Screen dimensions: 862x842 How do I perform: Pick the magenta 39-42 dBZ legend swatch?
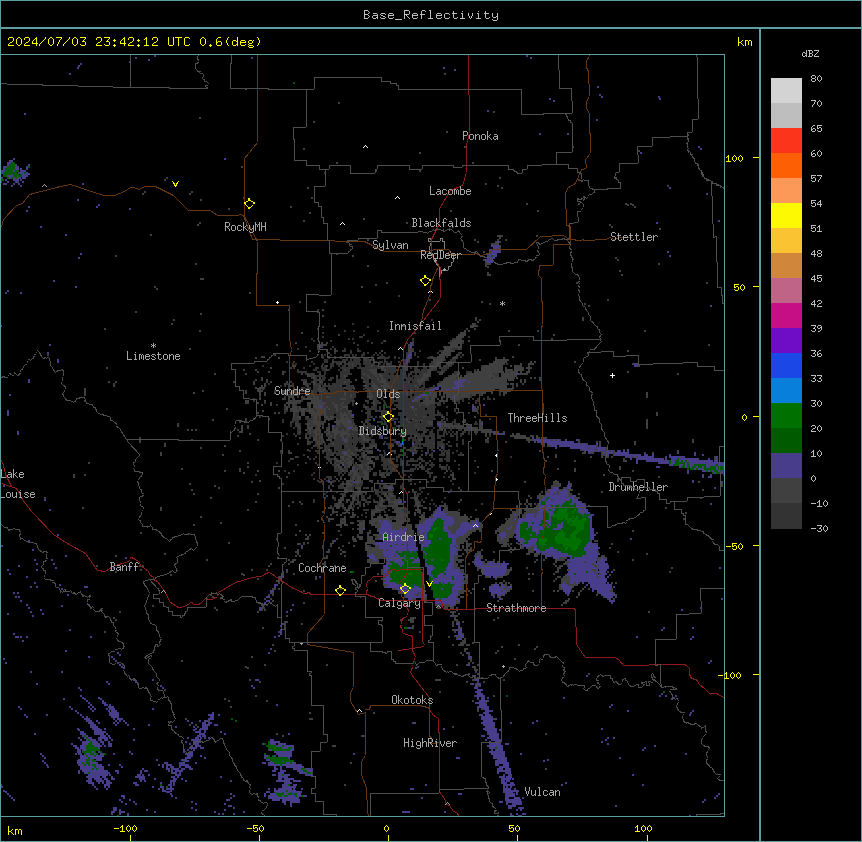point(786,315)
